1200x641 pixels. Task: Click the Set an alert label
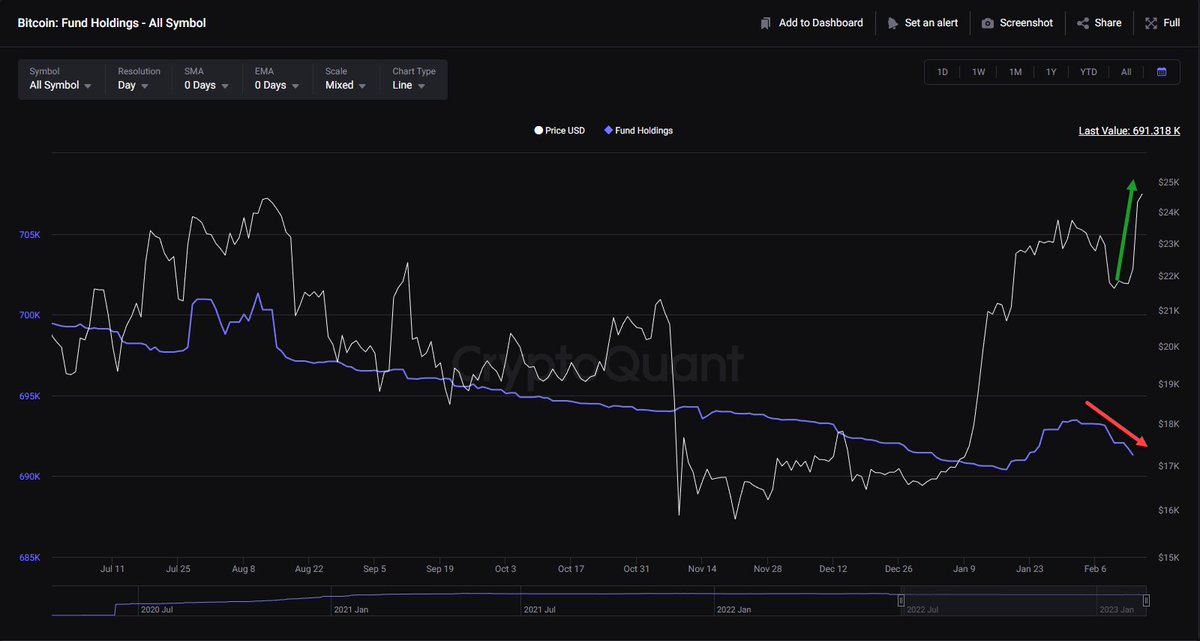(931, 23)
